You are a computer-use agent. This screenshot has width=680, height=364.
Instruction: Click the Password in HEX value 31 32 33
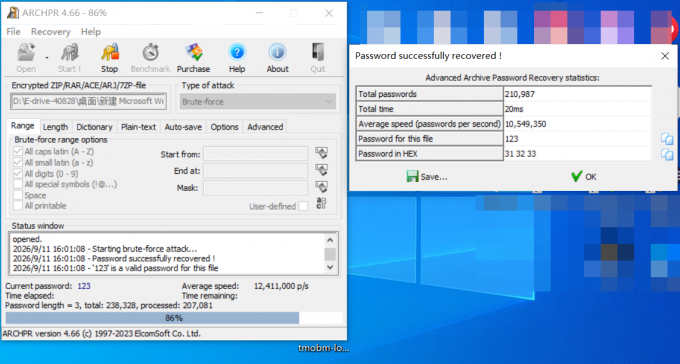point(520,154)
